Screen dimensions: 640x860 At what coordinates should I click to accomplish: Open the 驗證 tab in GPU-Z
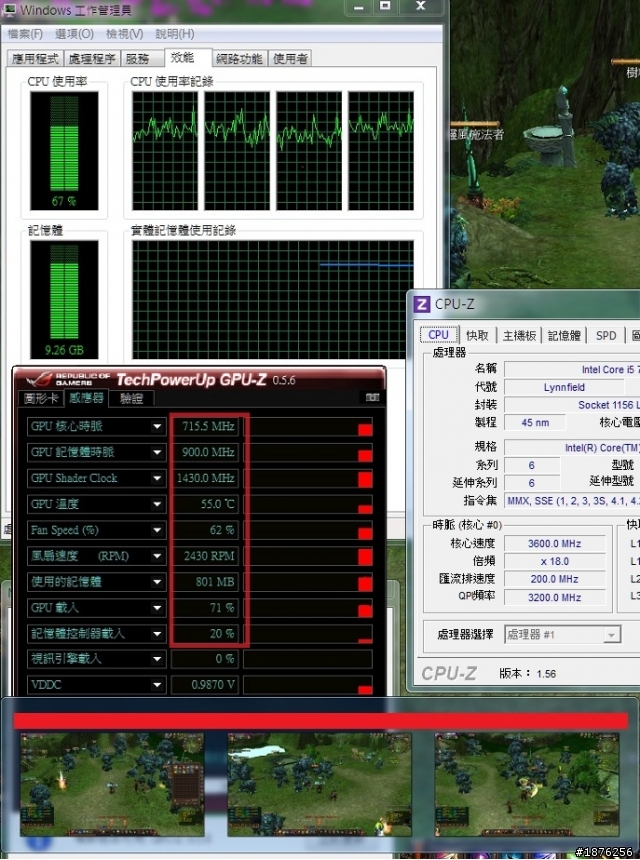131,398
